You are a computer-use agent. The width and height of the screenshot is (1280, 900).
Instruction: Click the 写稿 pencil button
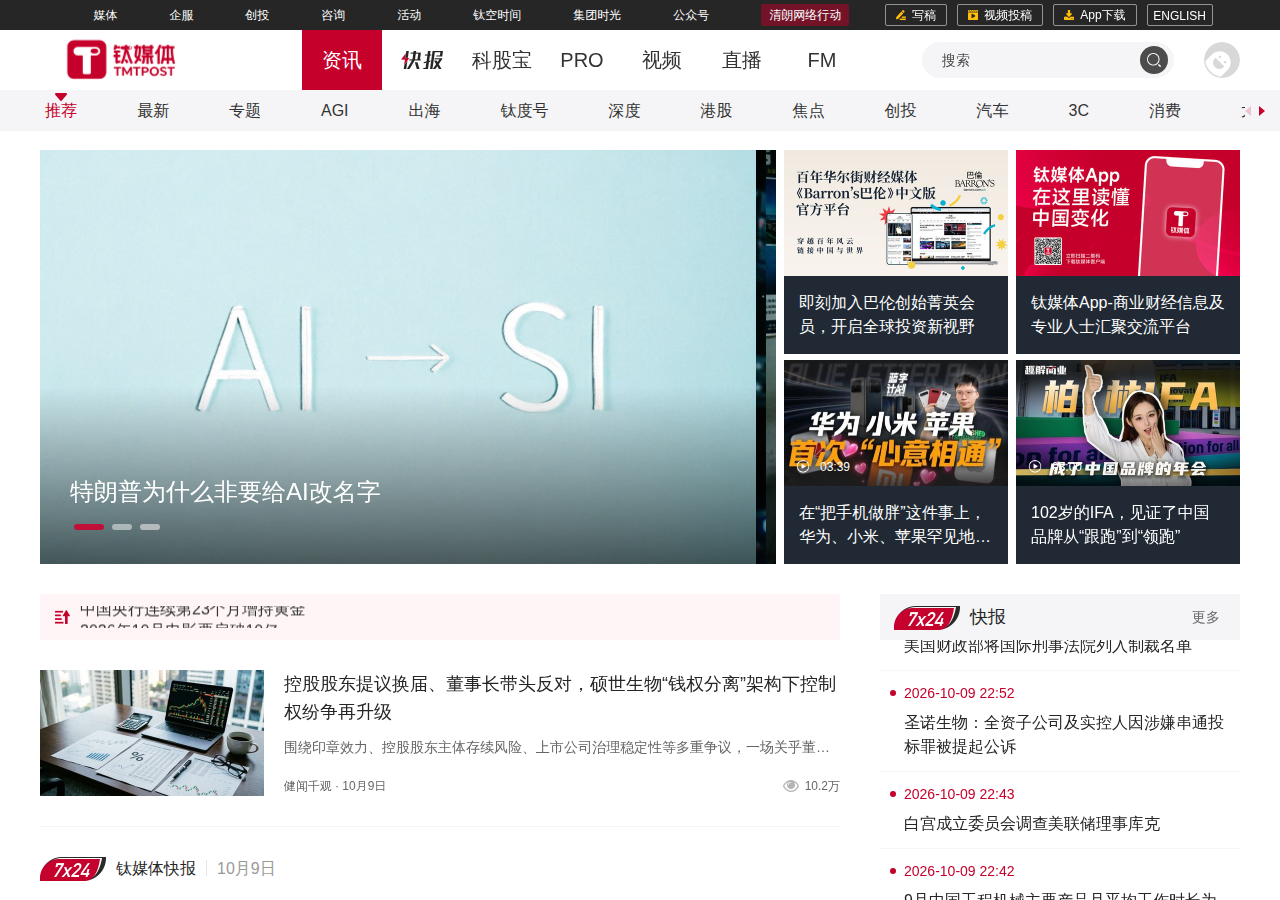click(x=916, y=15)
